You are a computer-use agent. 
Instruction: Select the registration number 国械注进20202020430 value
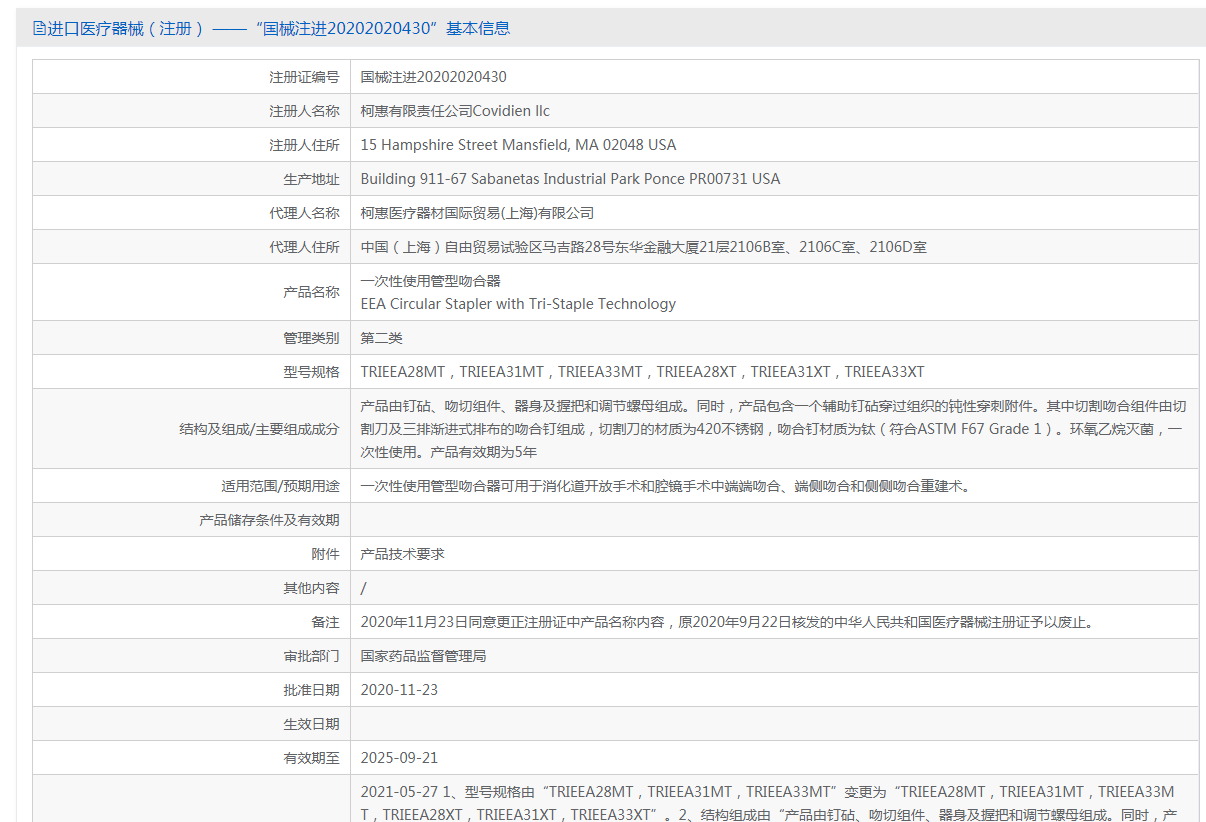[433, 77]
